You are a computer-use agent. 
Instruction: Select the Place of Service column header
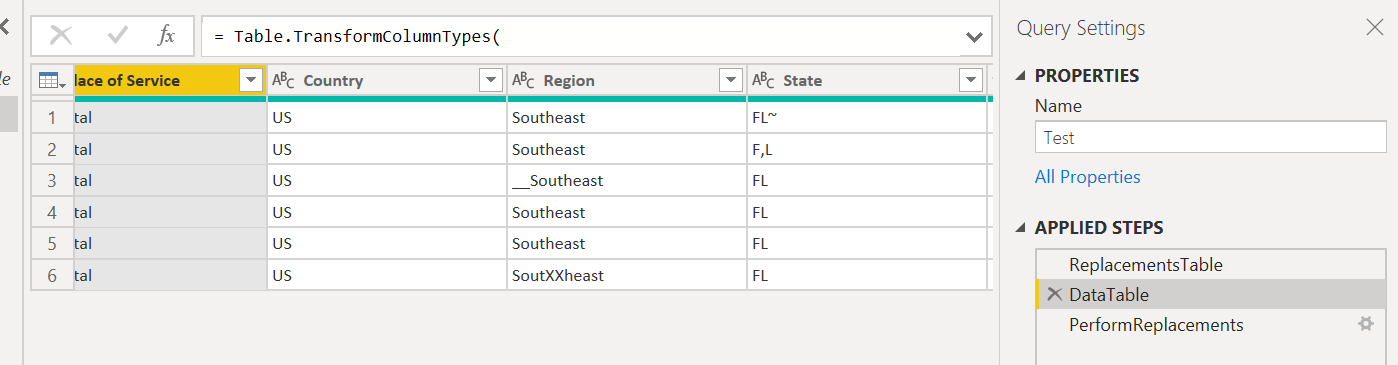[x=170, y=81]
